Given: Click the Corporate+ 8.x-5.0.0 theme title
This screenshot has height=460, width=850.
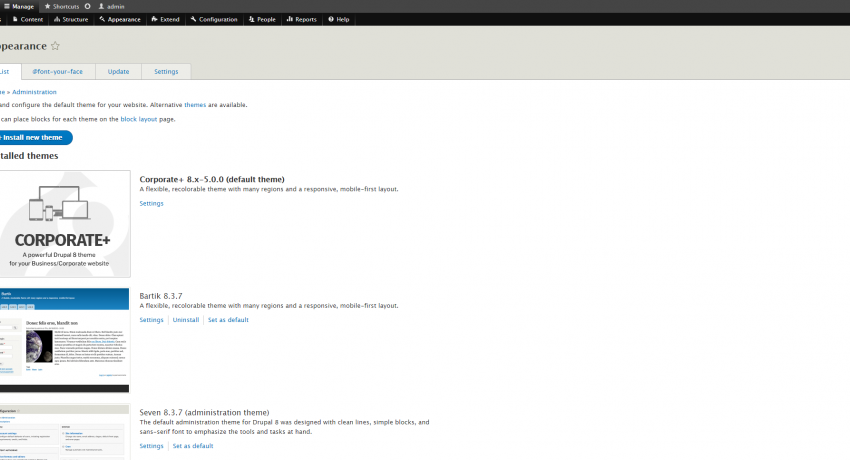Looking at the screenshot, I should (x=212, y=179).
